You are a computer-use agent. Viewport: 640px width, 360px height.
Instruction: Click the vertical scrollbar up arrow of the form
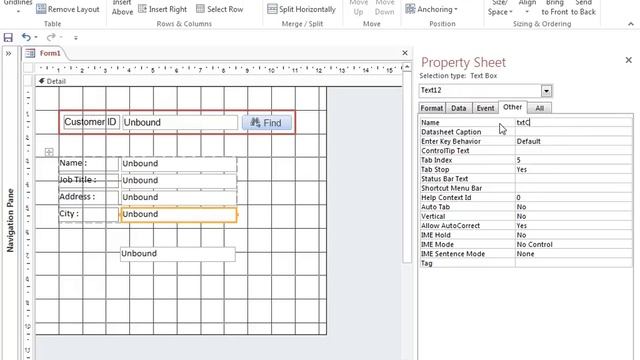[407, 67]
